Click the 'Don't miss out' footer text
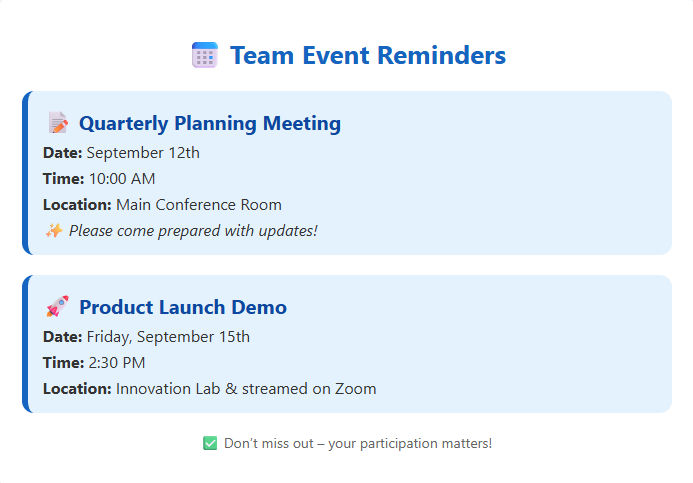 coord(357,443)
